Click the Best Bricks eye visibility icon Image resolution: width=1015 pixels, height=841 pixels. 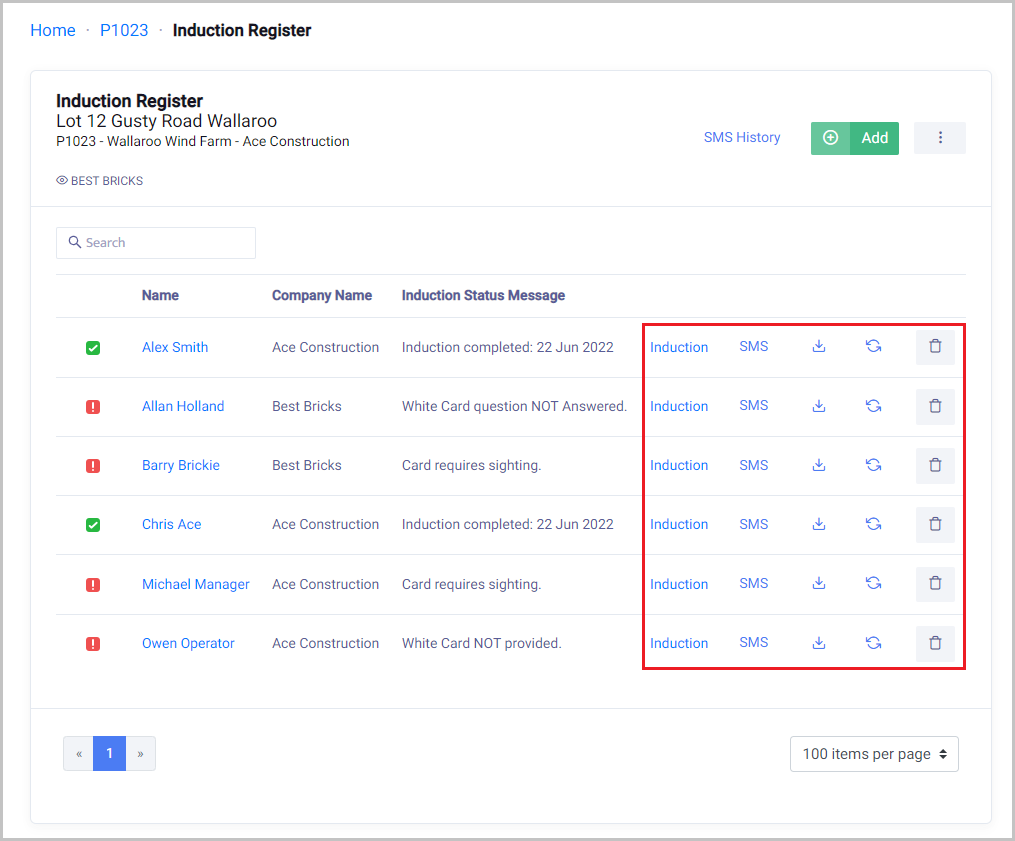[62, 181]
